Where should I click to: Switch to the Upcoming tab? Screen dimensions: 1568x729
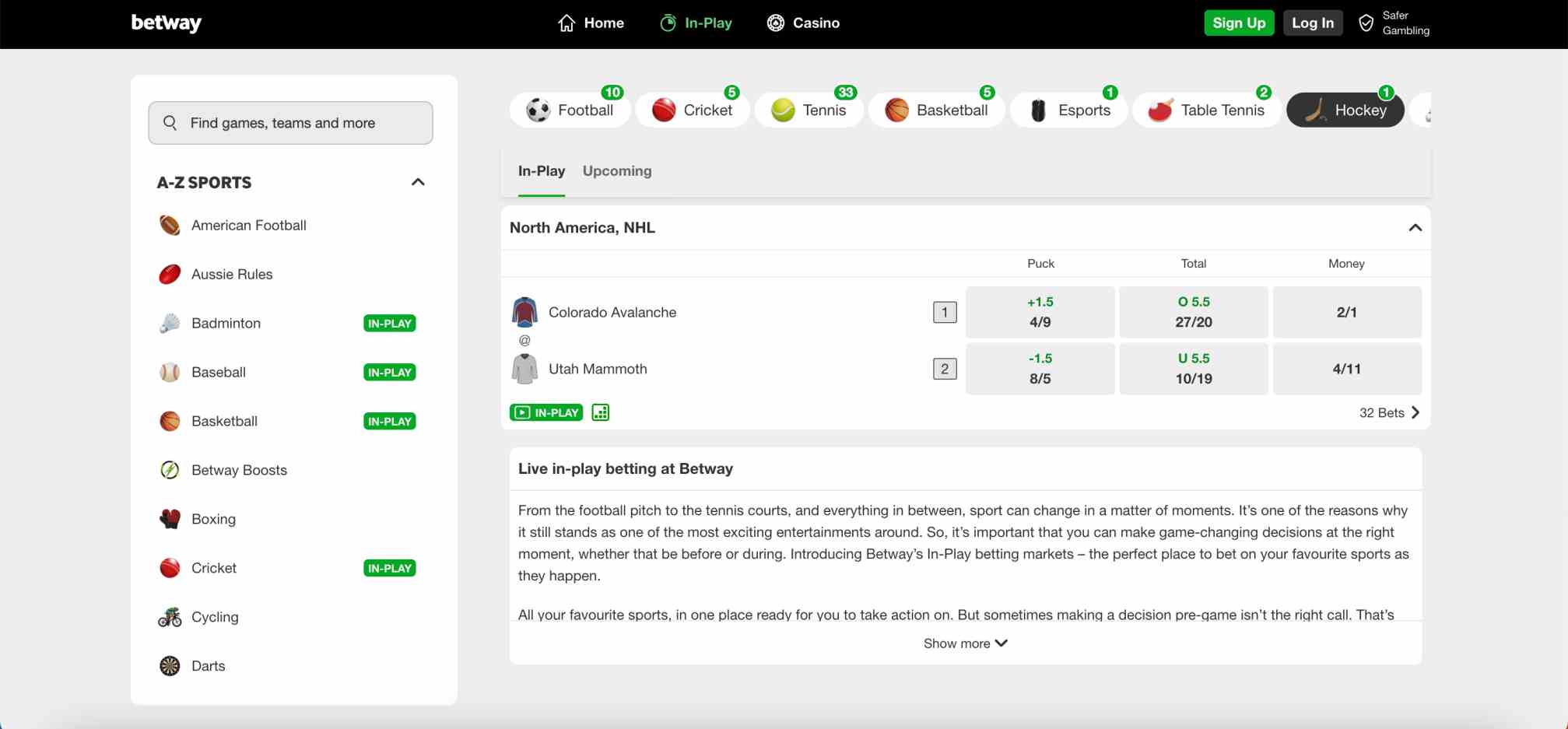coord(617,170)
